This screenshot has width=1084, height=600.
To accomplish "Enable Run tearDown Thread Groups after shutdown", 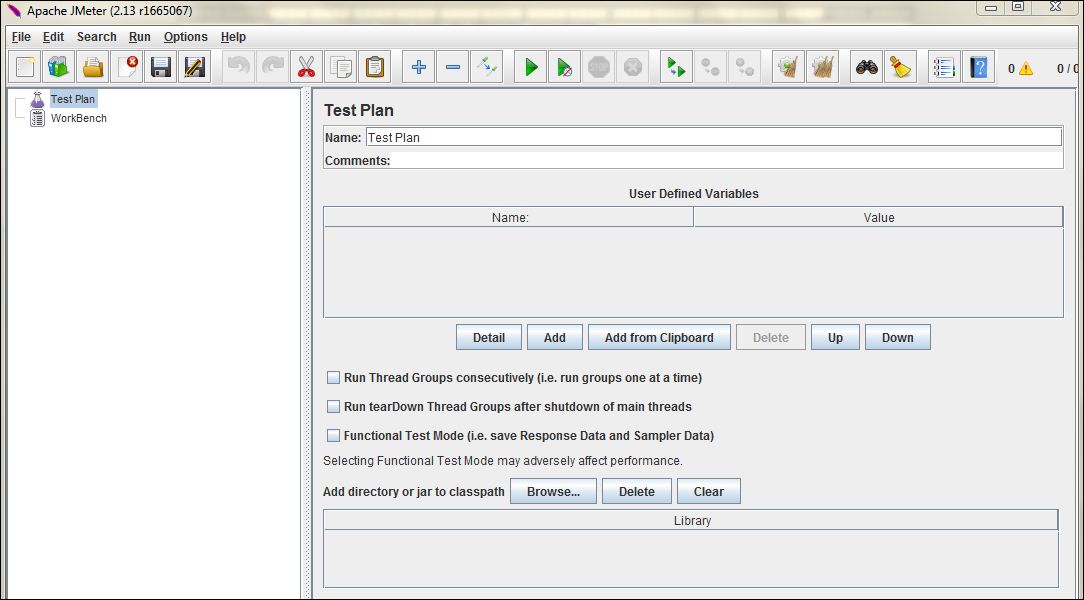I will 333,406.
